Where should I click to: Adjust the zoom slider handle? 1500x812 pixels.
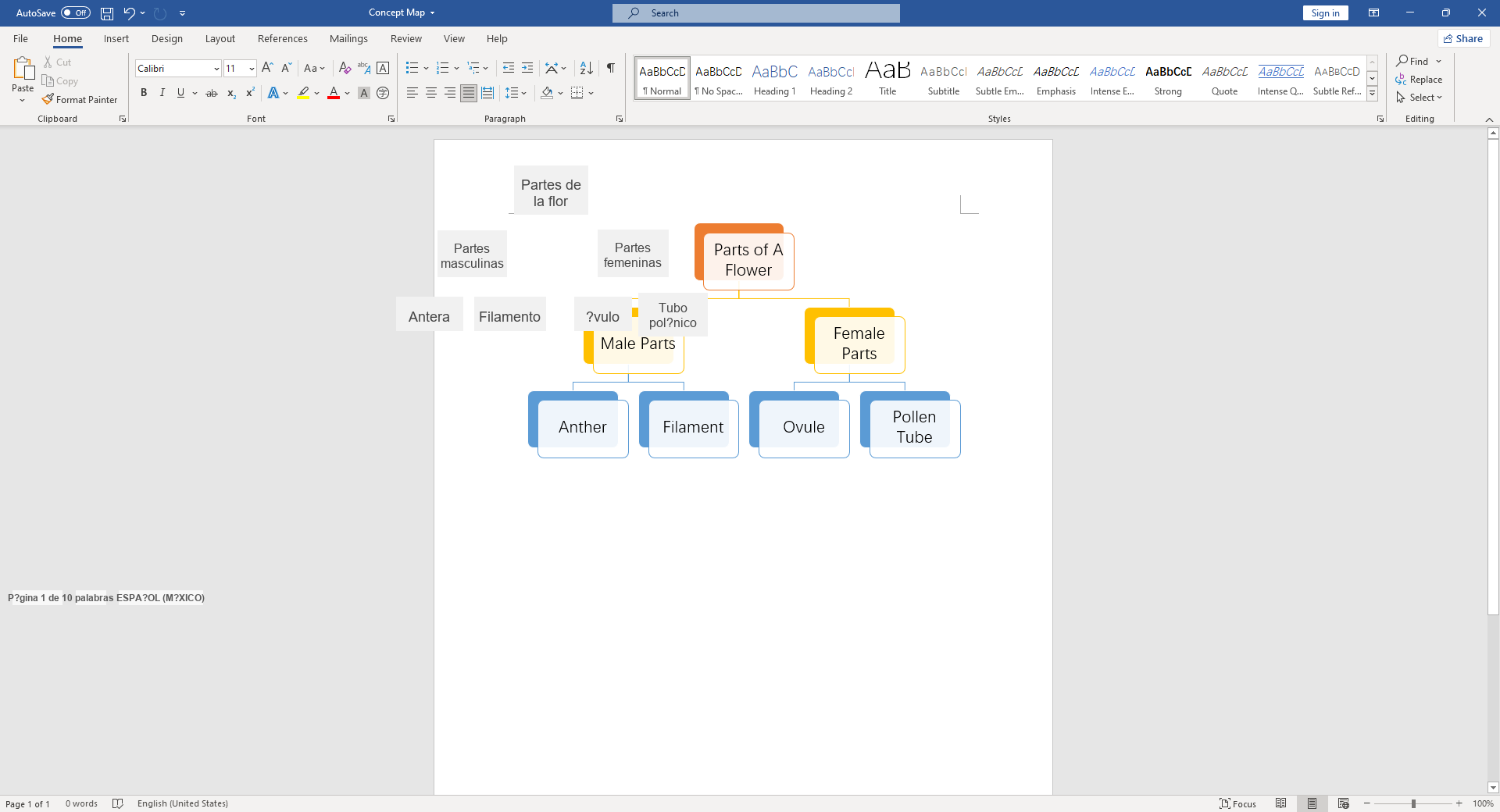coord(1413,803)
